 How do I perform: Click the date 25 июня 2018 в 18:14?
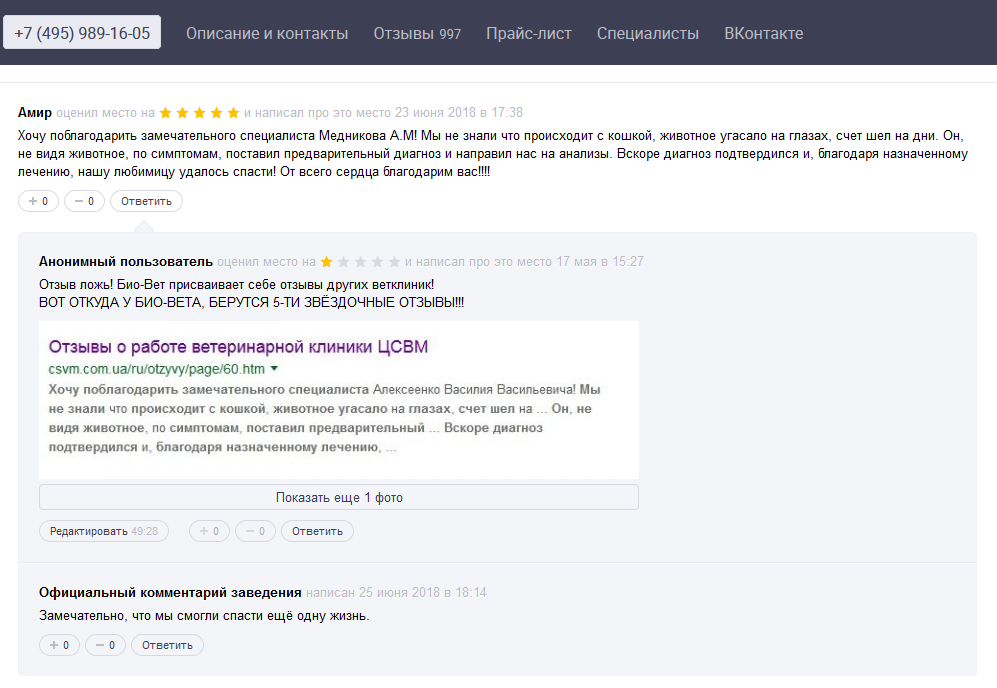point(422,593)
